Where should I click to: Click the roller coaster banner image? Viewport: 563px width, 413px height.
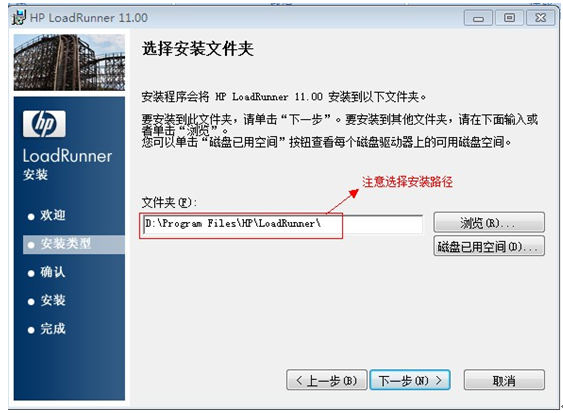coord(69,62)
